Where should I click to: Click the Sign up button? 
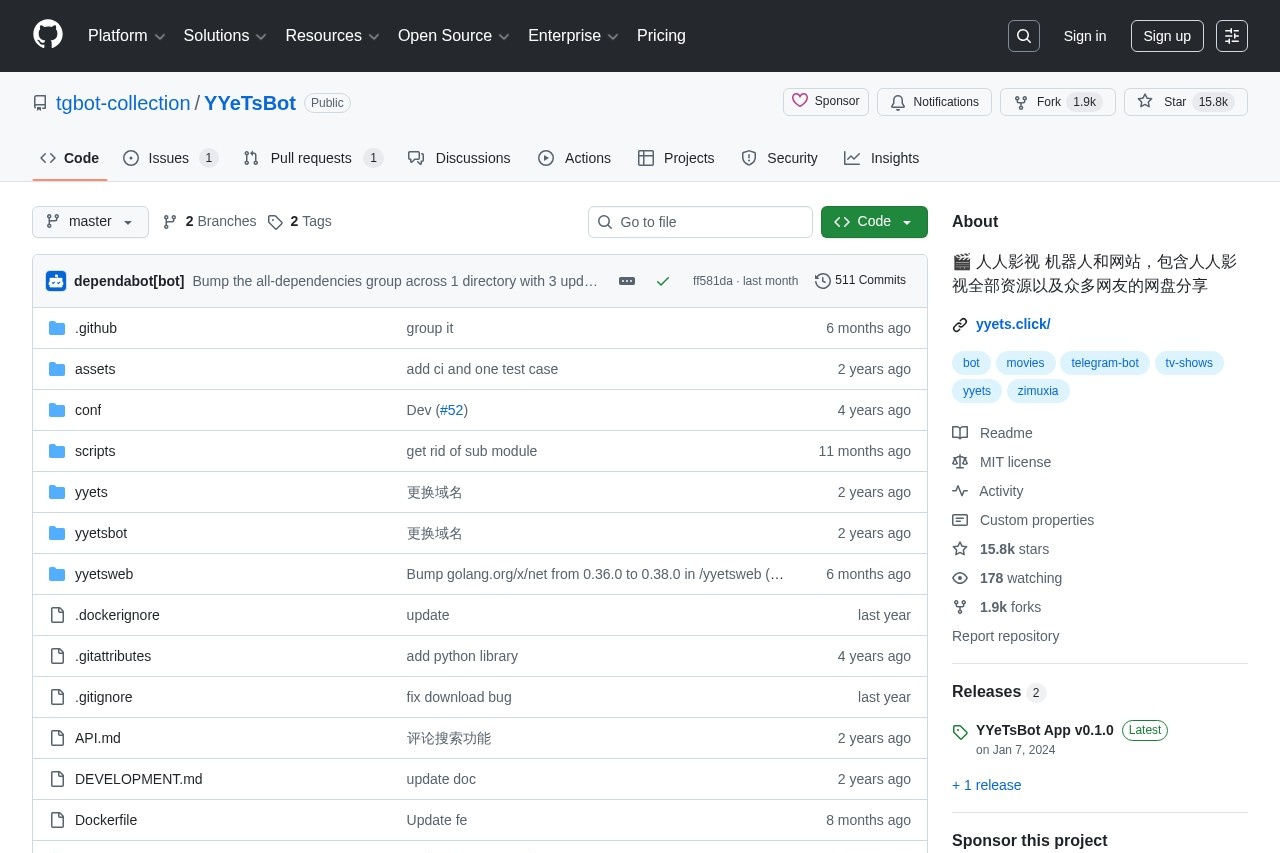[1166, 36]
